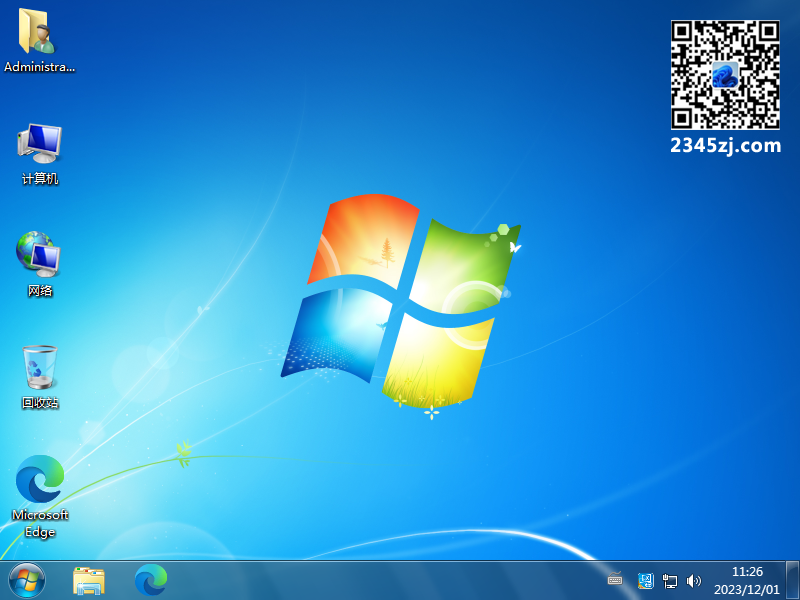
Task: Launch Edge from the taskbar
Action: (x=151, y=580)
